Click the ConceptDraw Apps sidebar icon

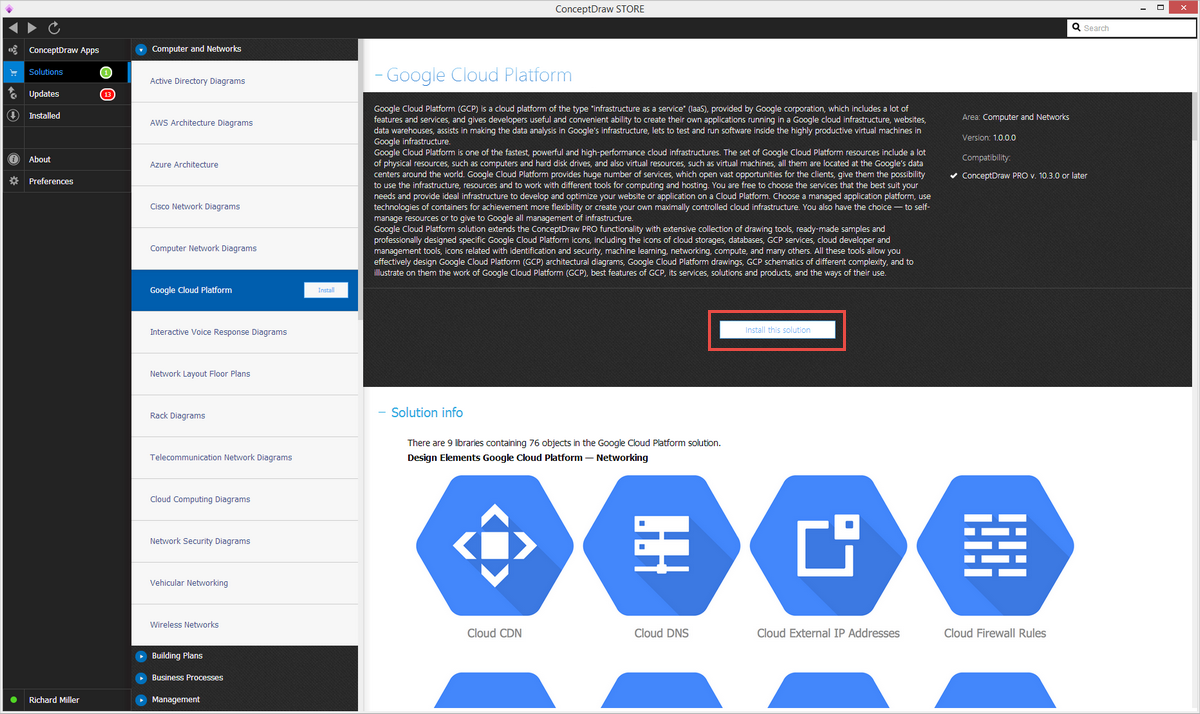[12, 50]
